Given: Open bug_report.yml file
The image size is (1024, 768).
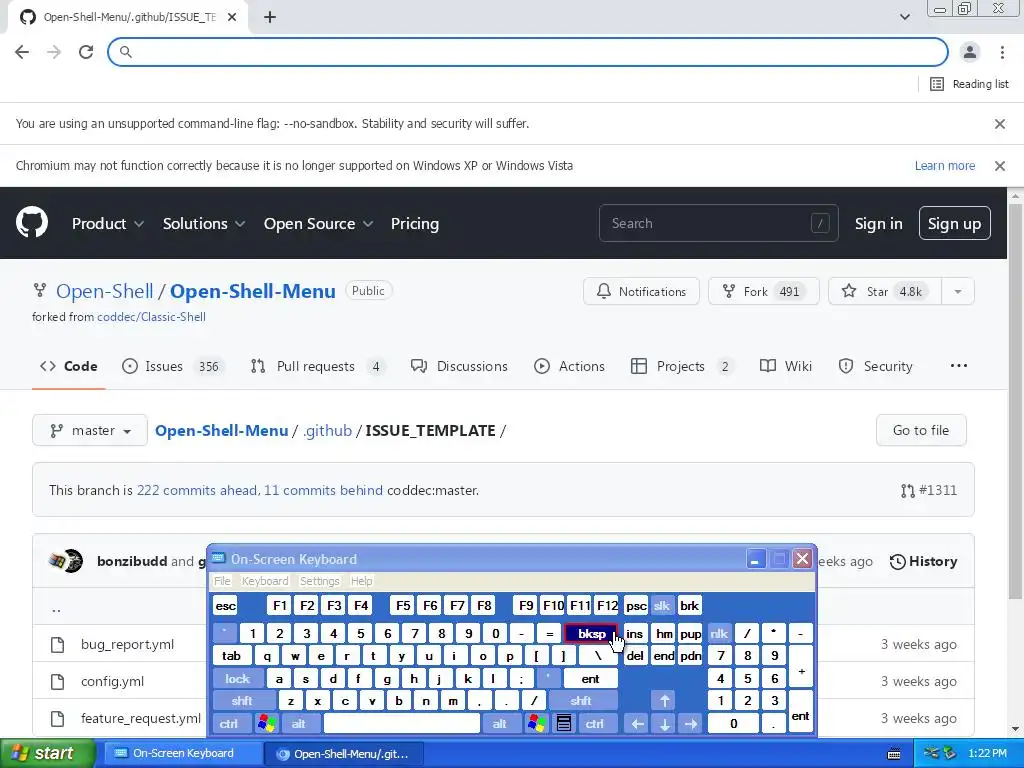Looking at the screenshot, I should pyautogui.click(x=127, y=645).
